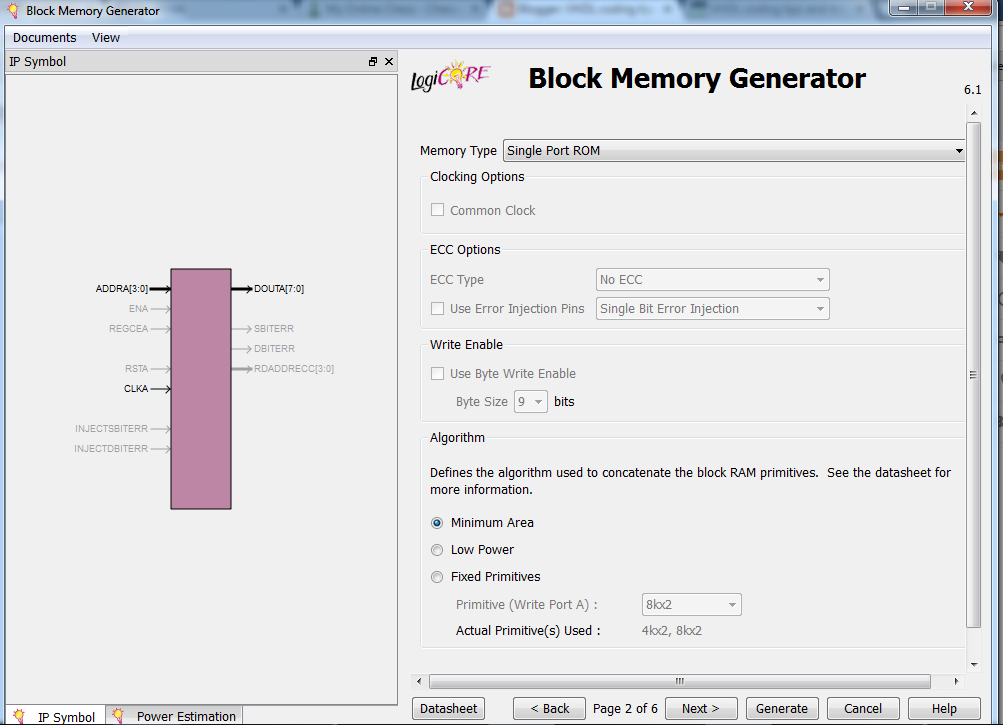1003x725 pixels.
Task: Open the Documents menu
Action: [x=44, y=37]
